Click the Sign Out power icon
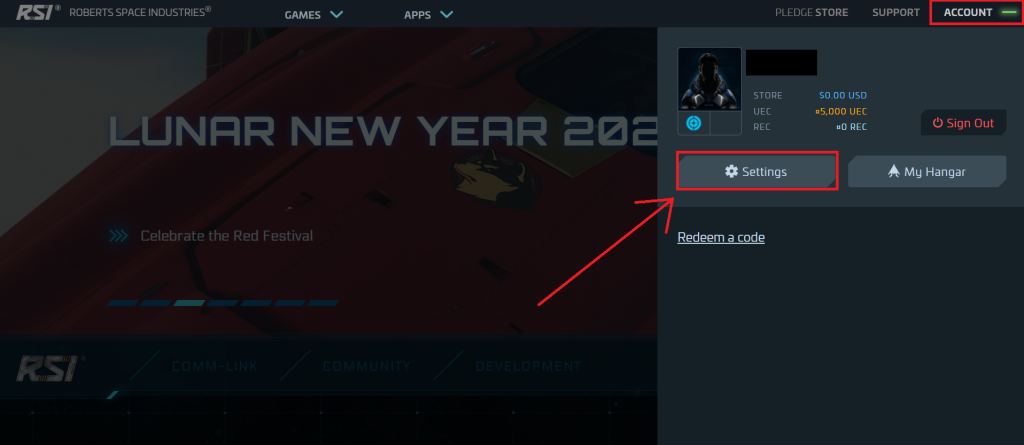Image resolution: width=1024 pixels, height=445 pixels. (x=938, y=123)
